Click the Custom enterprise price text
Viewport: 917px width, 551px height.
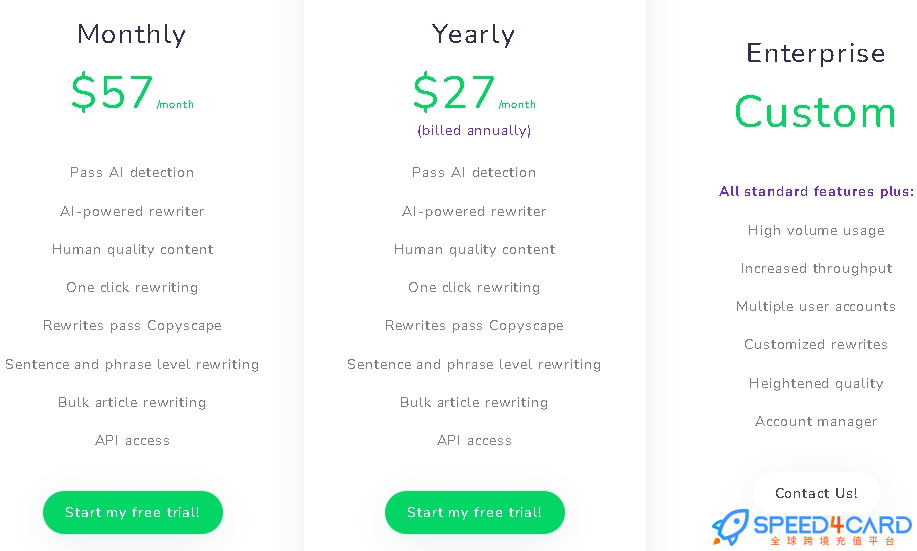[x=815, y=112]
